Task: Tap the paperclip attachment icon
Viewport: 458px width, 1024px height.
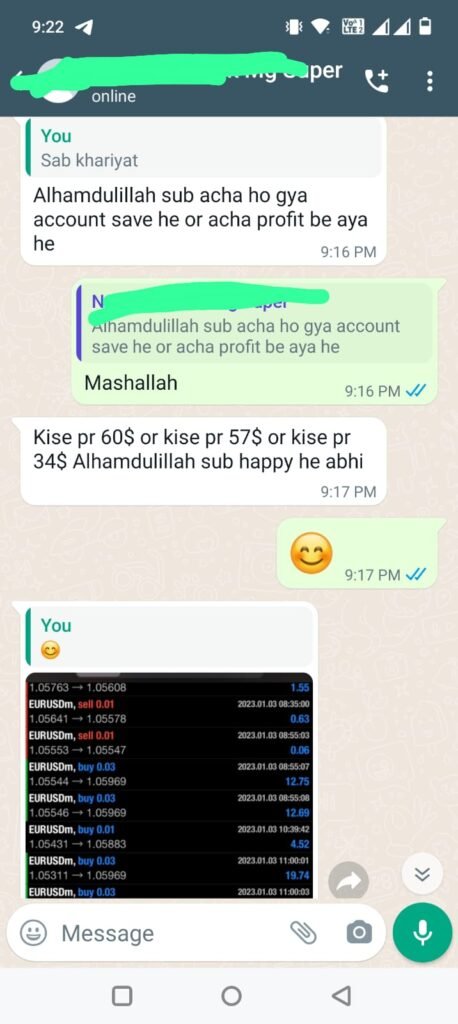Action: [304, 933]
